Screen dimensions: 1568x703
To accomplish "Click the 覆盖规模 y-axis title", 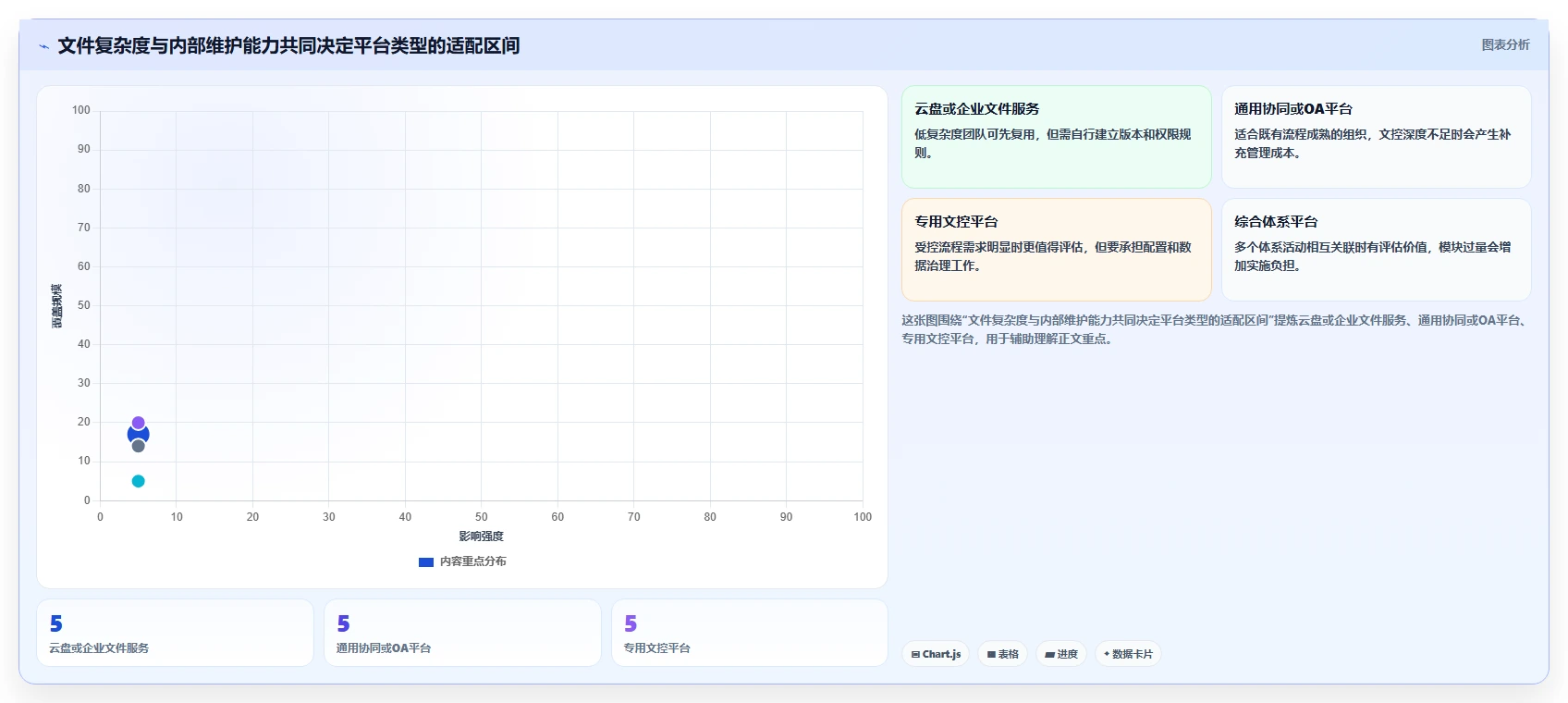I will (x=57, y=305).
